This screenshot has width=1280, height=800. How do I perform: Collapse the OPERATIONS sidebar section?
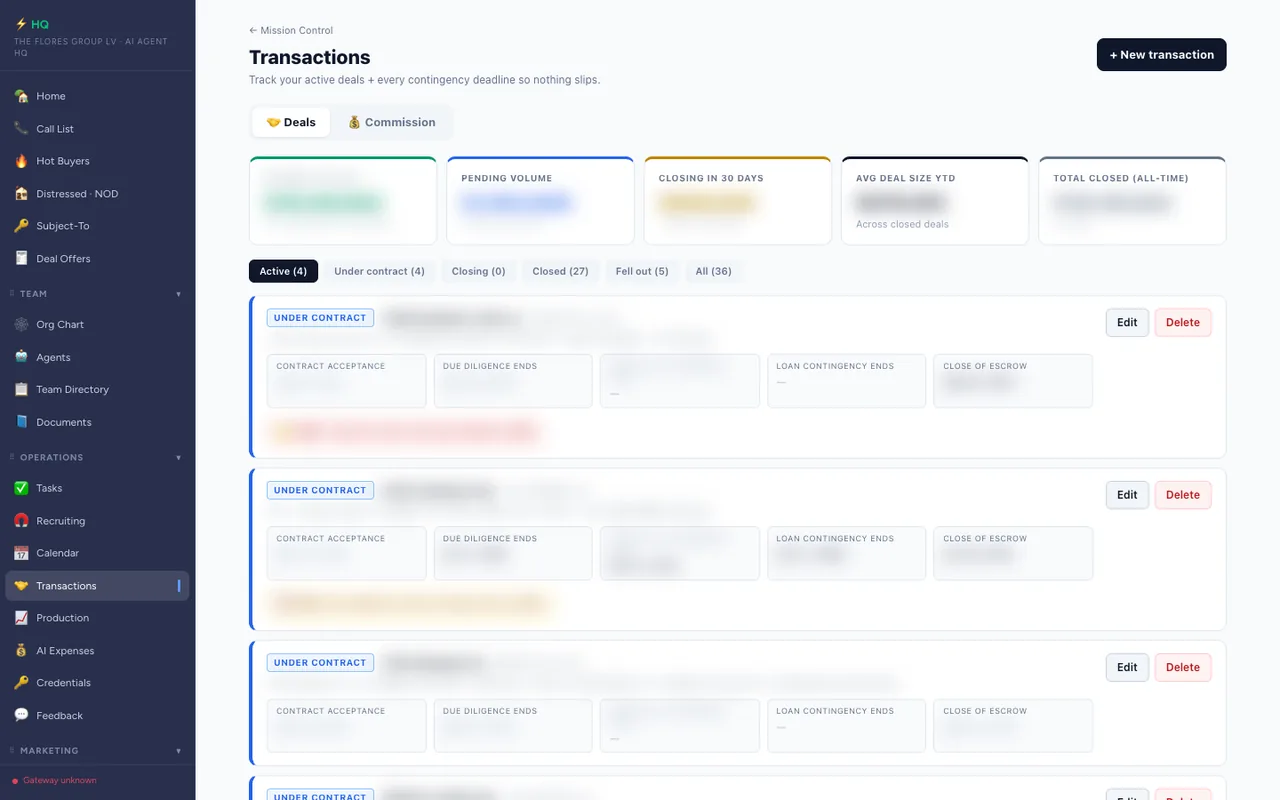click(179, 458)
